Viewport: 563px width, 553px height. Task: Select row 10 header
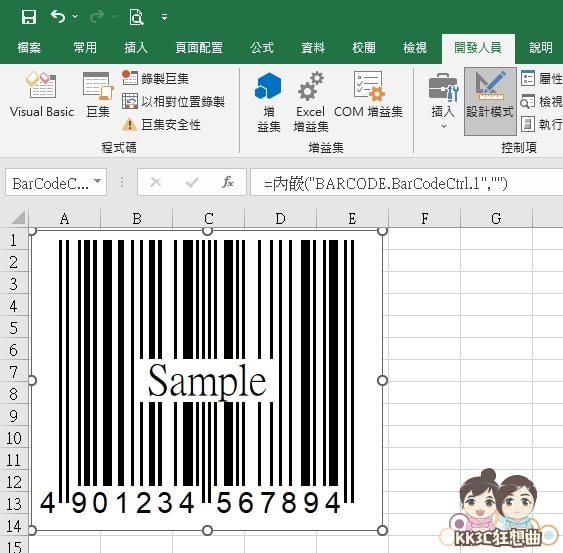tap(14, 437)
